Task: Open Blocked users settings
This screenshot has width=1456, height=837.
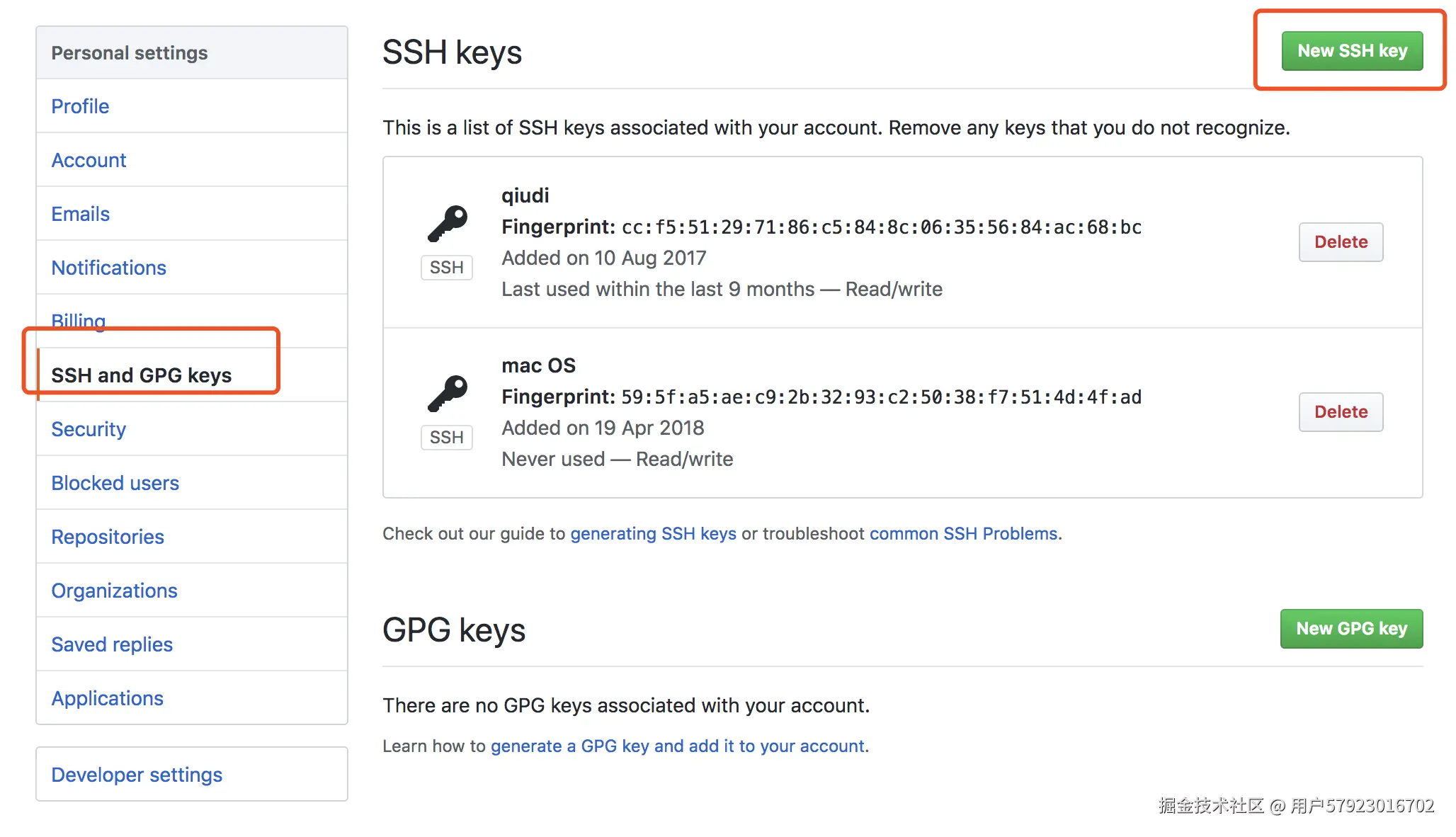Action: [115, 483]
